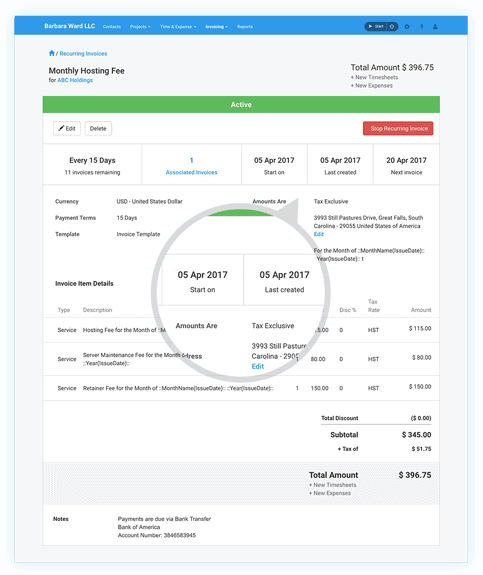Click the 150.00 unit price cell
Screen dimensions: 483x575
pos(319,388)
